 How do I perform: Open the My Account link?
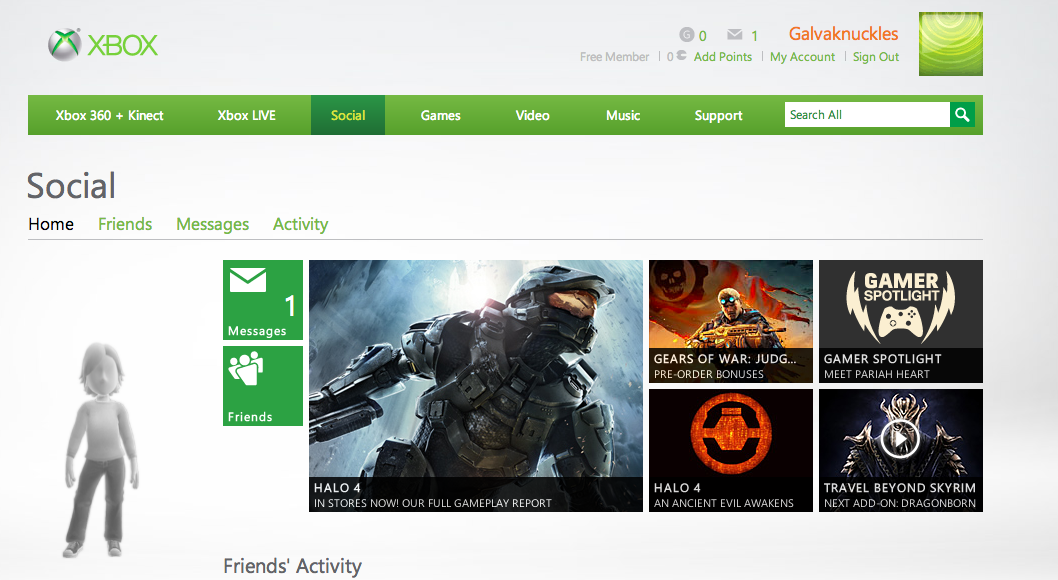802,57
